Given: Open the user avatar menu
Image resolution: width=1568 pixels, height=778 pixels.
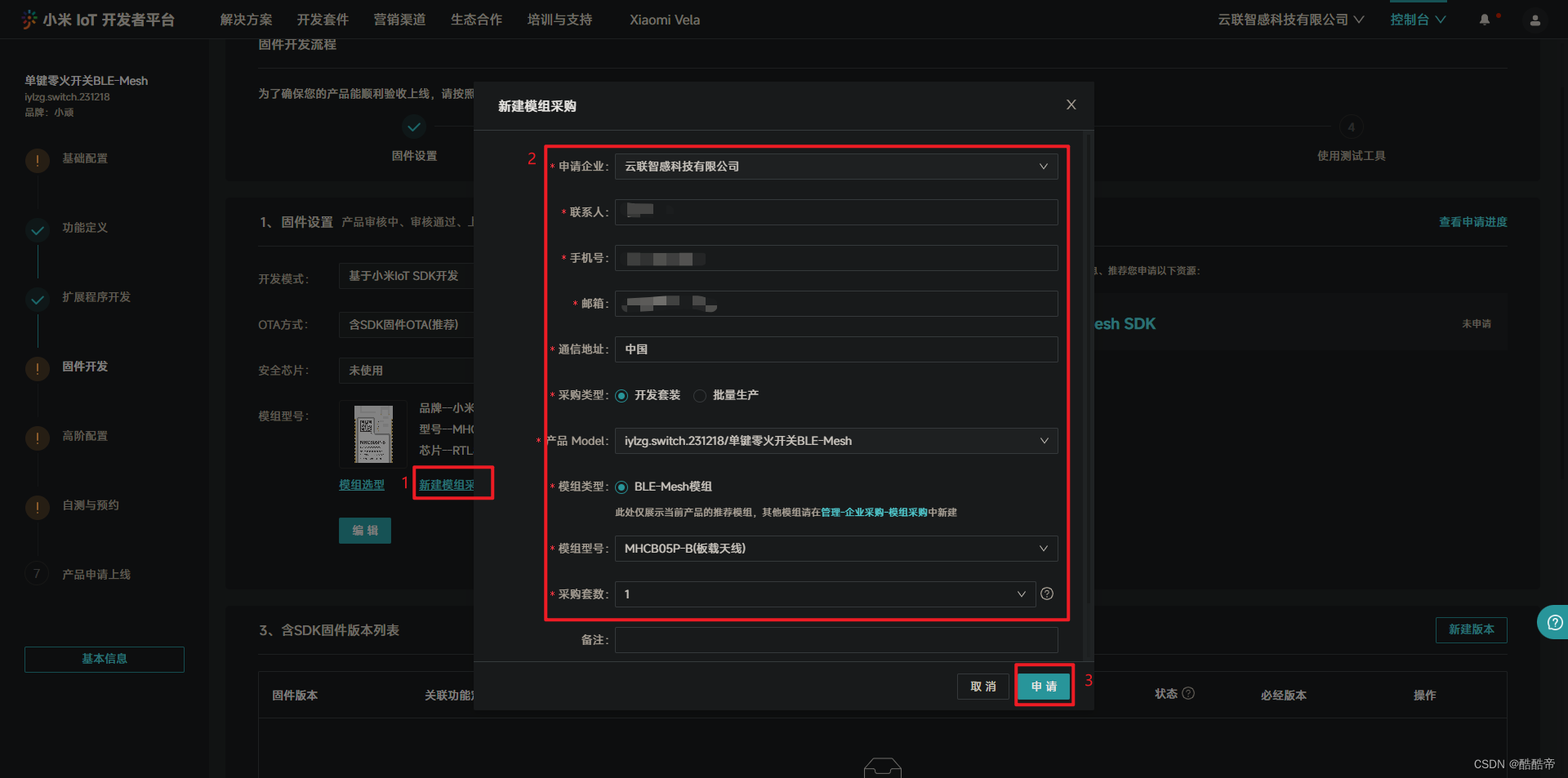Looking at the screenshot, I should click(x=1535, y=20).
